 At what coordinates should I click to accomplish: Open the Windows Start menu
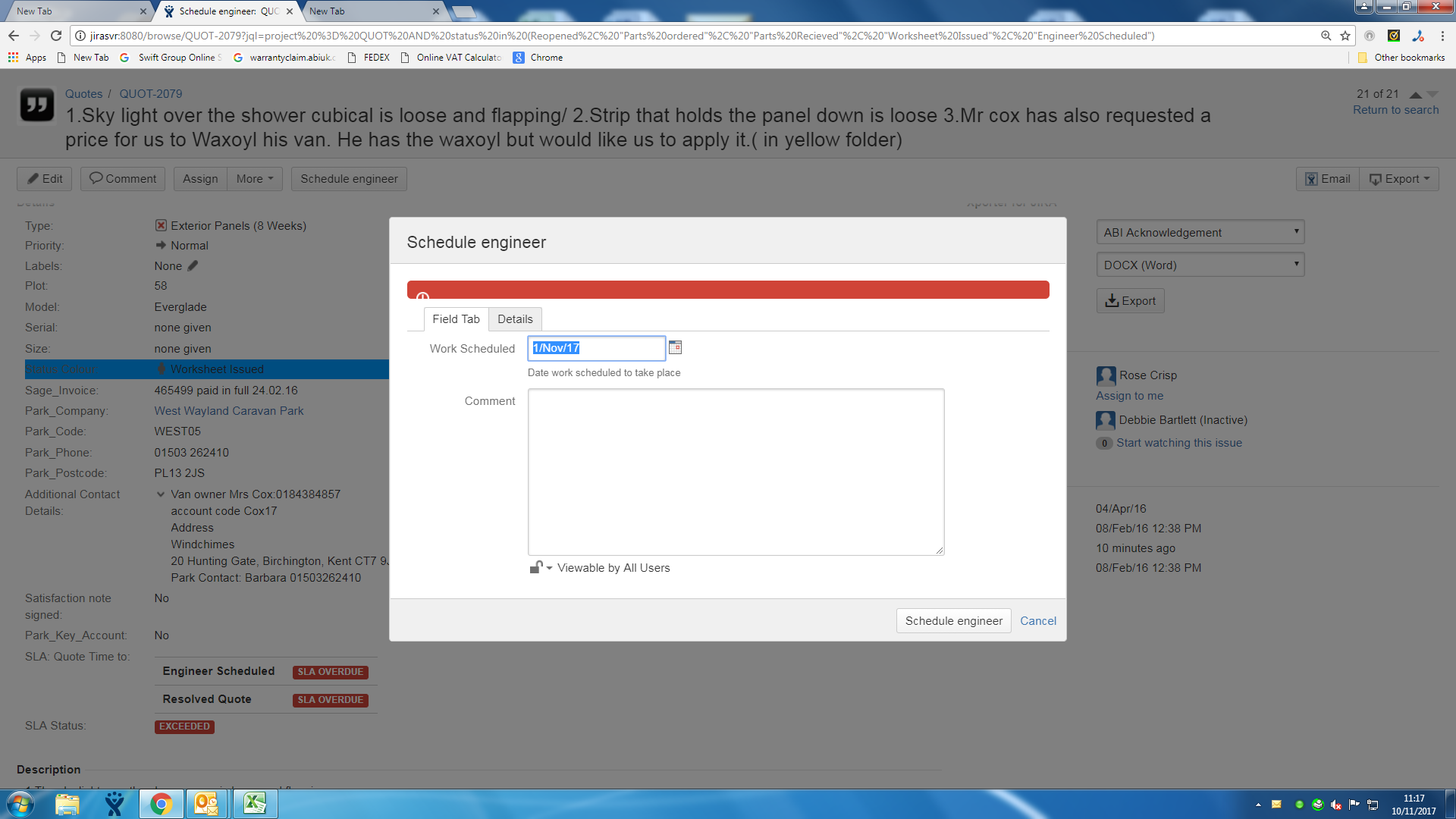(x=20, y=804)
